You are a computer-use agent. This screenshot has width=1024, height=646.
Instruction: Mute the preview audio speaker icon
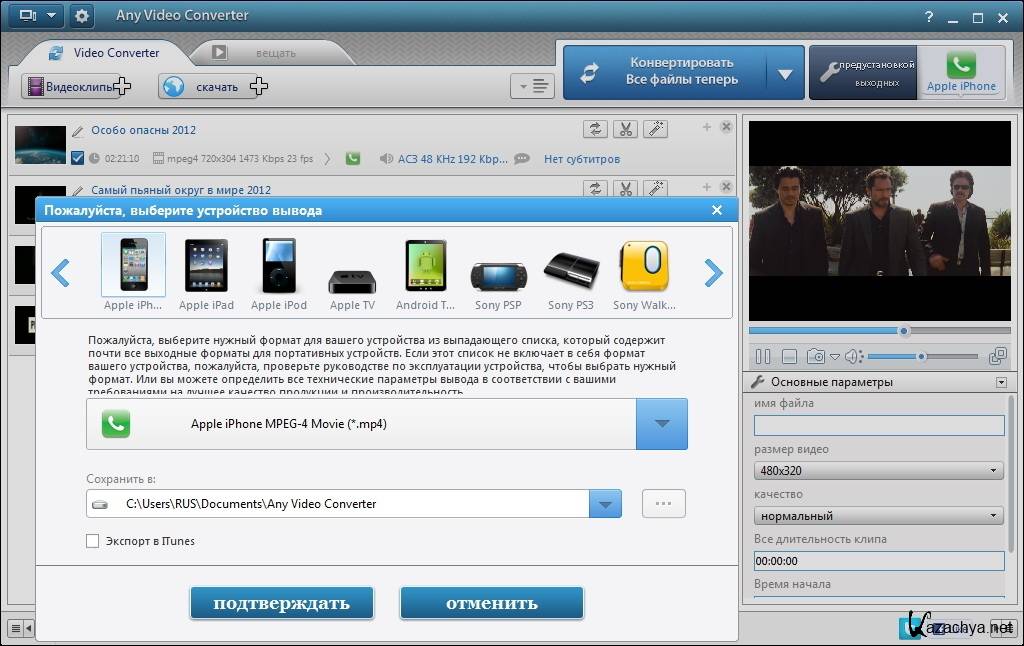853,356
